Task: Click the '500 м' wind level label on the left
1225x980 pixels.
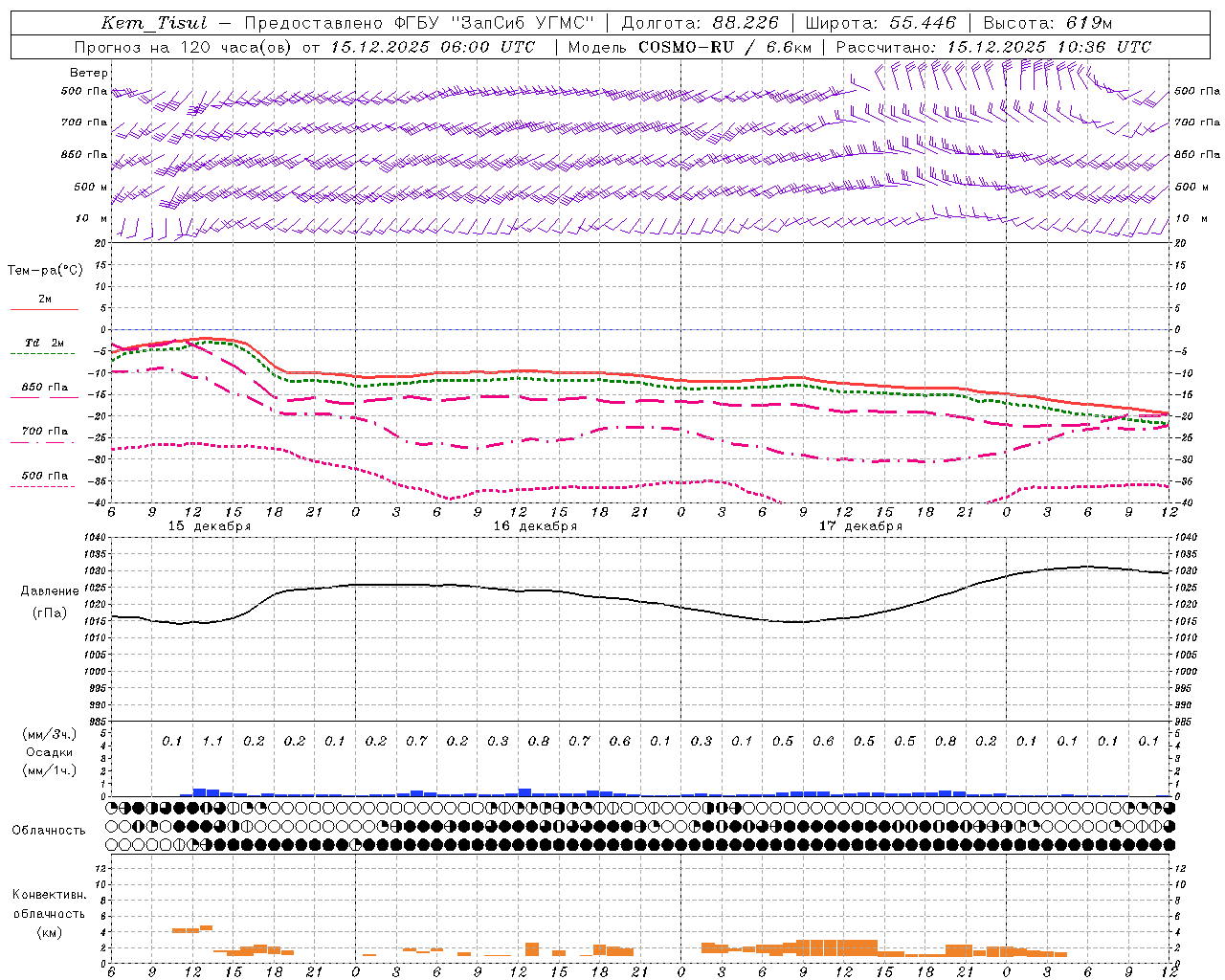Action: pyautogui.click(x=91, y=187)
